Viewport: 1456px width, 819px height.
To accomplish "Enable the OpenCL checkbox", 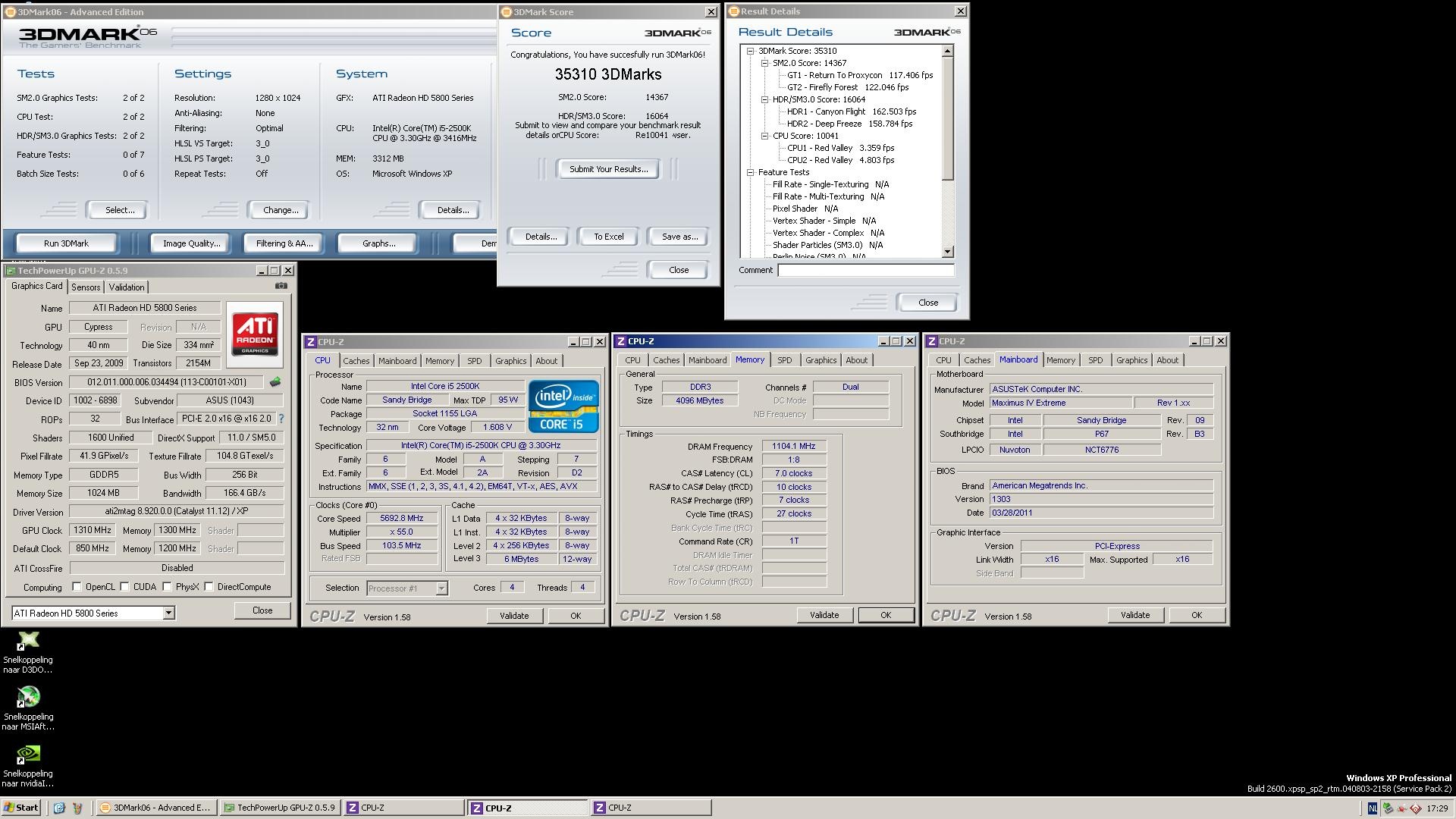I will [x=77, y=587].
